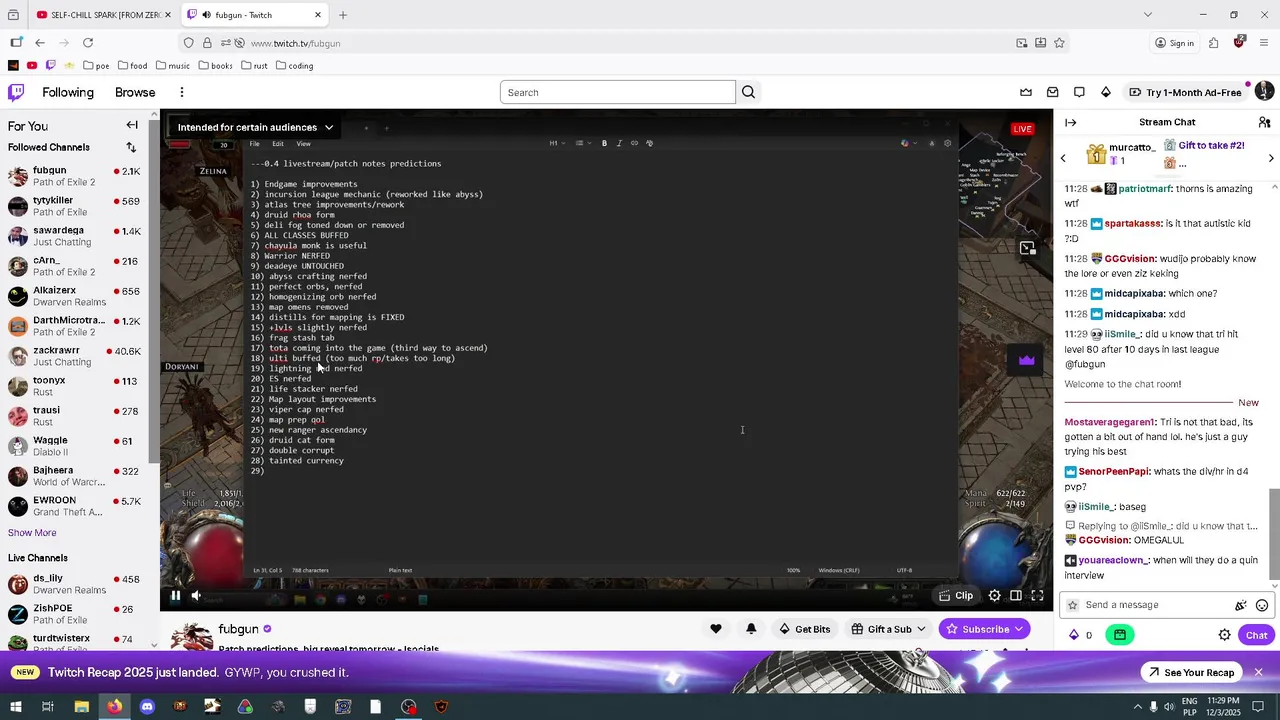The width and height of the screenshot is (1280, 720).
Task: Reload the page
Action: 88,43
